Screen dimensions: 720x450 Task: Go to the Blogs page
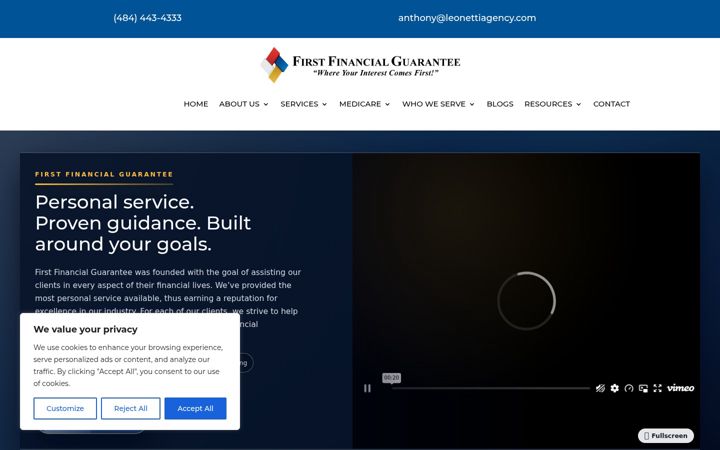(500, 104)
